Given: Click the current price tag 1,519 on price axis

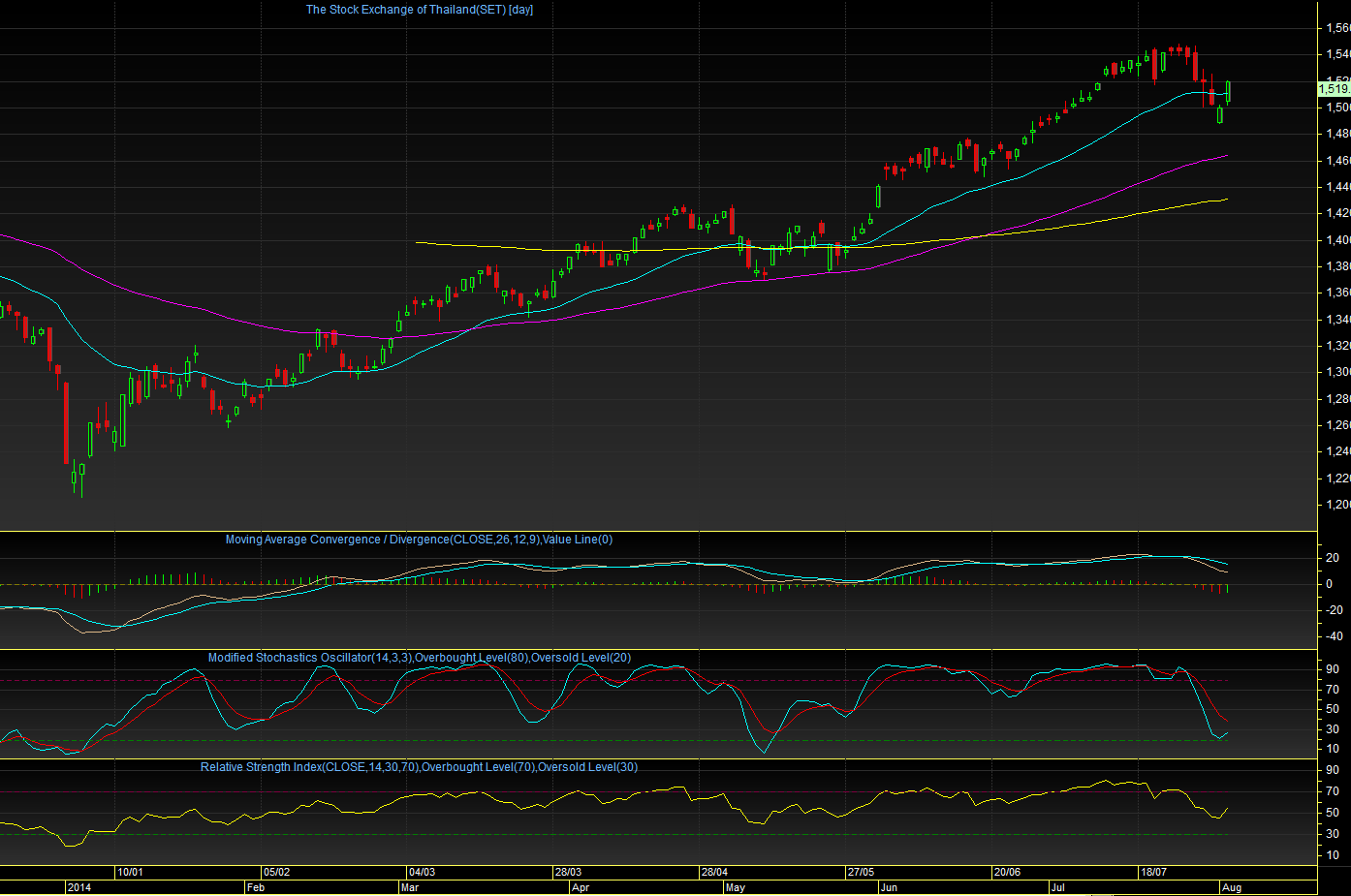Looking at the screenshot, I should [x=1334, y=89].
